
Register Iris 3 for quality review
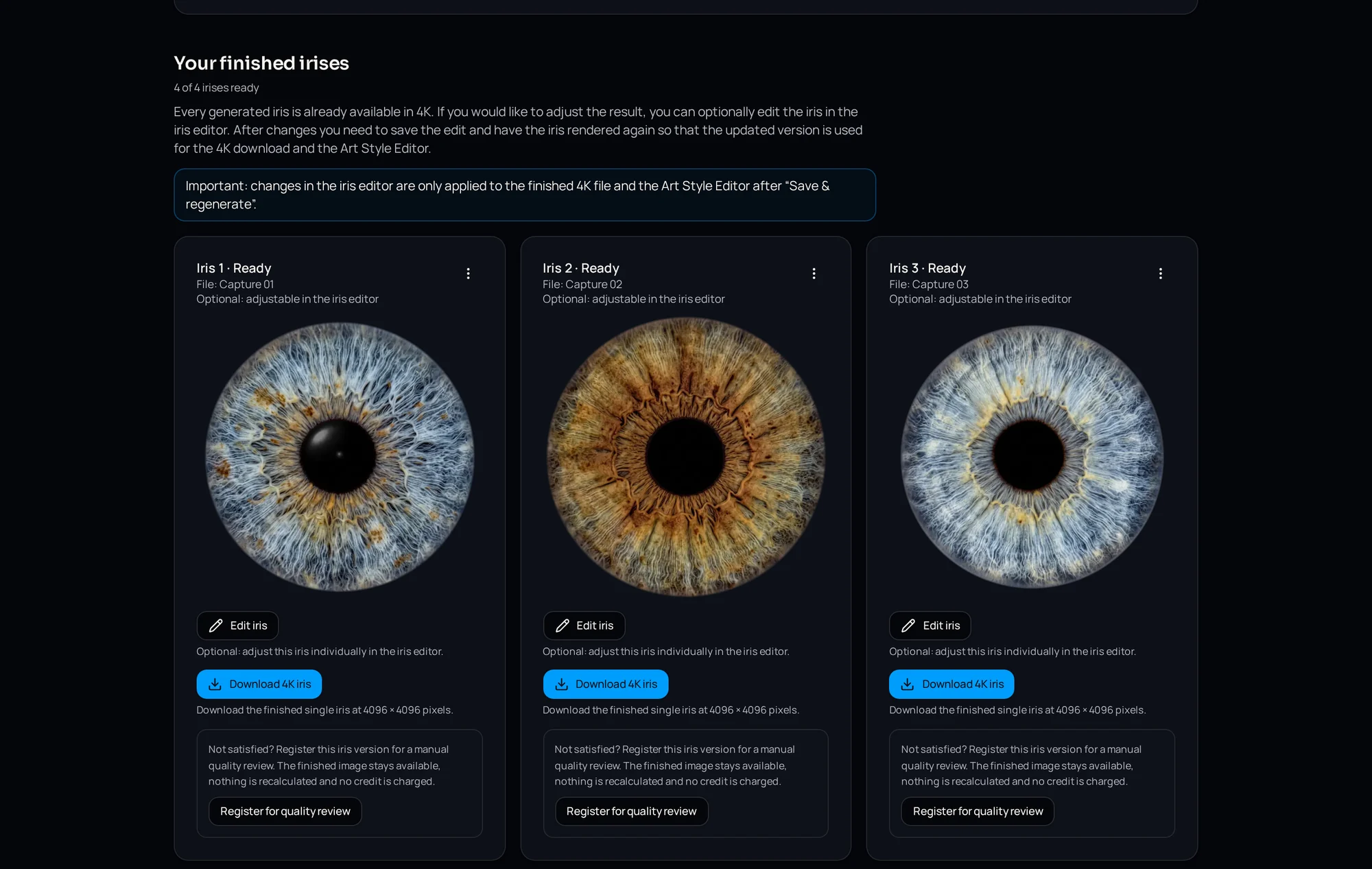click(978, 811)
